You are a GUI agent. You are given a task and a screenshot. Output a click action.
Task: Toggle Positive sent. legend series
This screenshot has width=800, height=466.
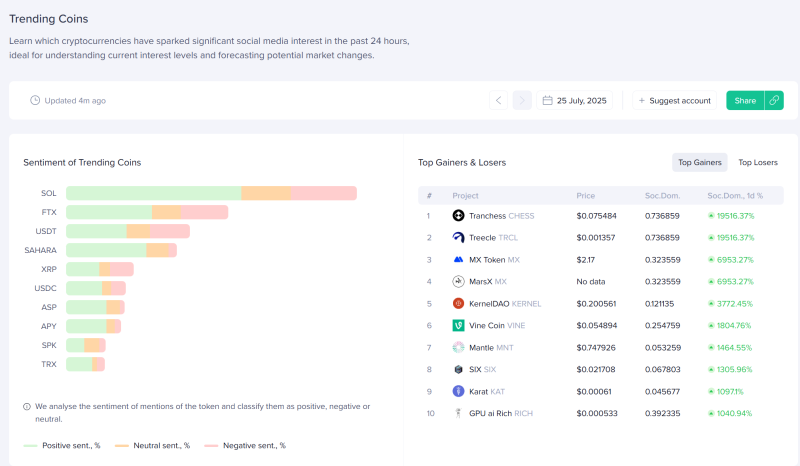pyautogui.click(x=62, y=446)
